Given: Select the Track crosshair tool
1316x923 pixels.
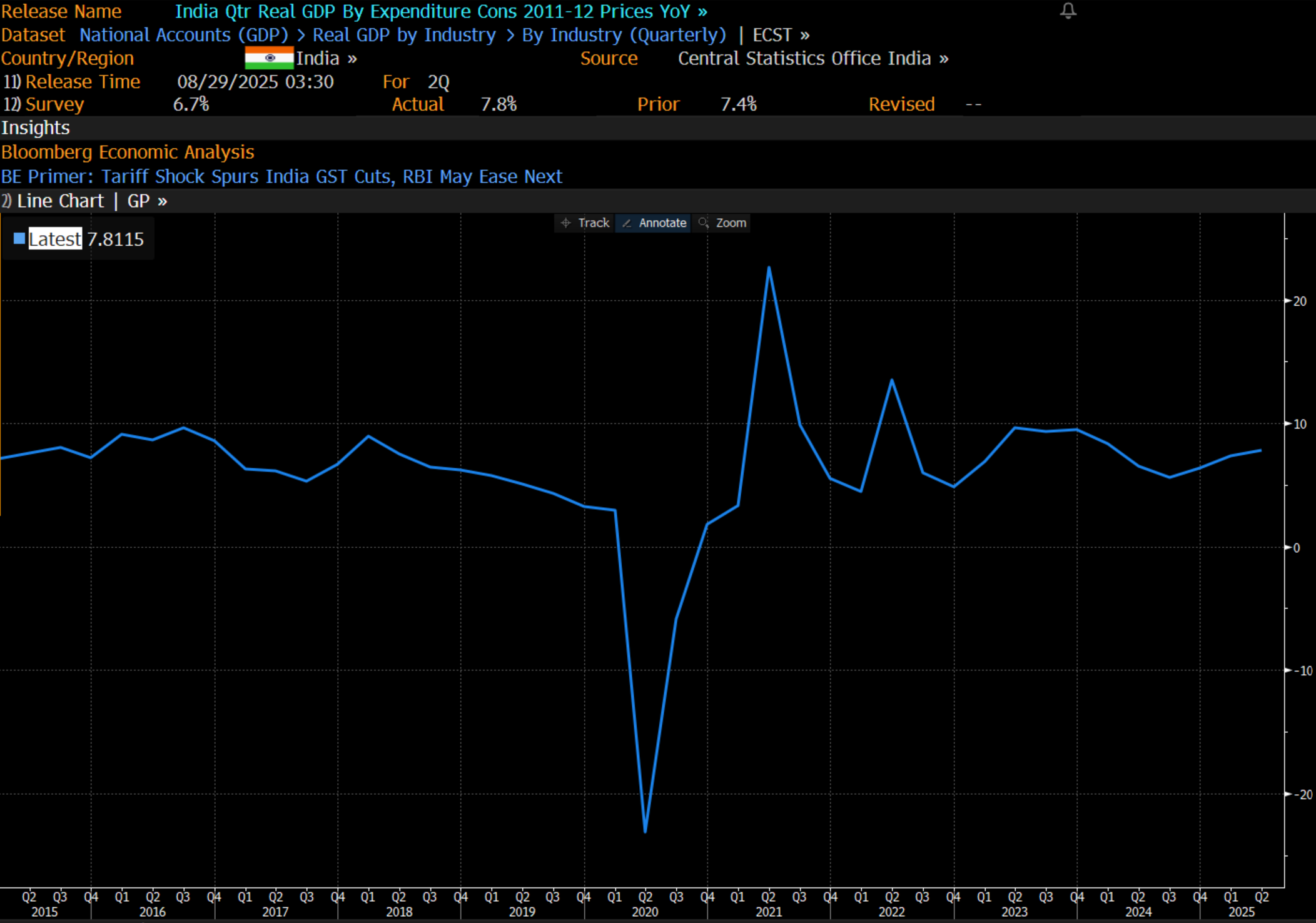Looking at the screenshot, I should pos(585,223).
